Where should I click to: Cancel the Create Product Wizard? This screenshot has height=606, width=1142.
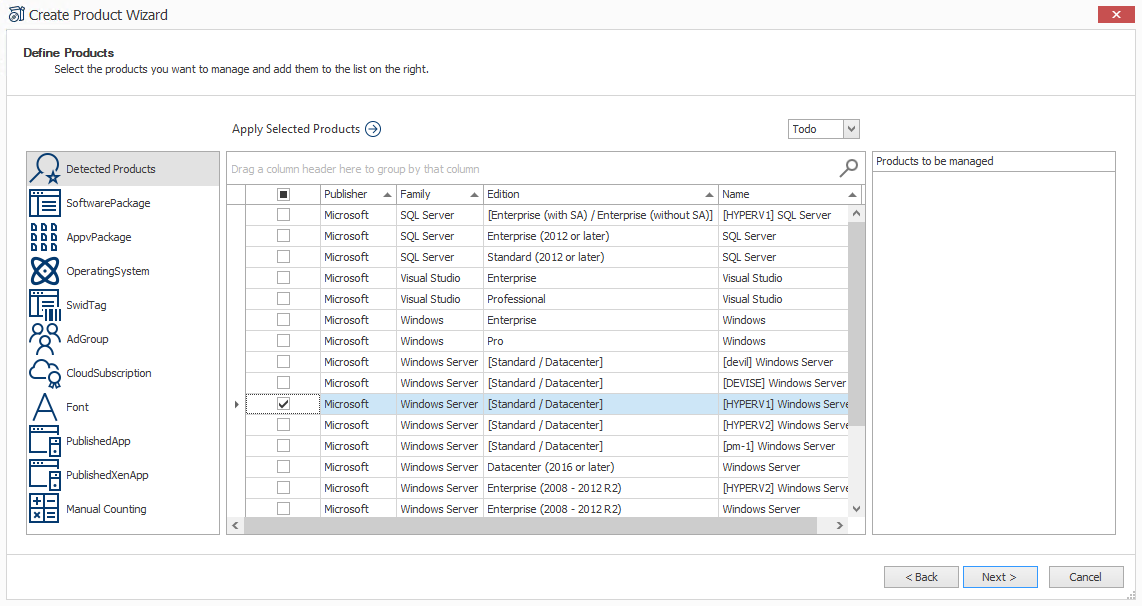(x=1085, y=577)
